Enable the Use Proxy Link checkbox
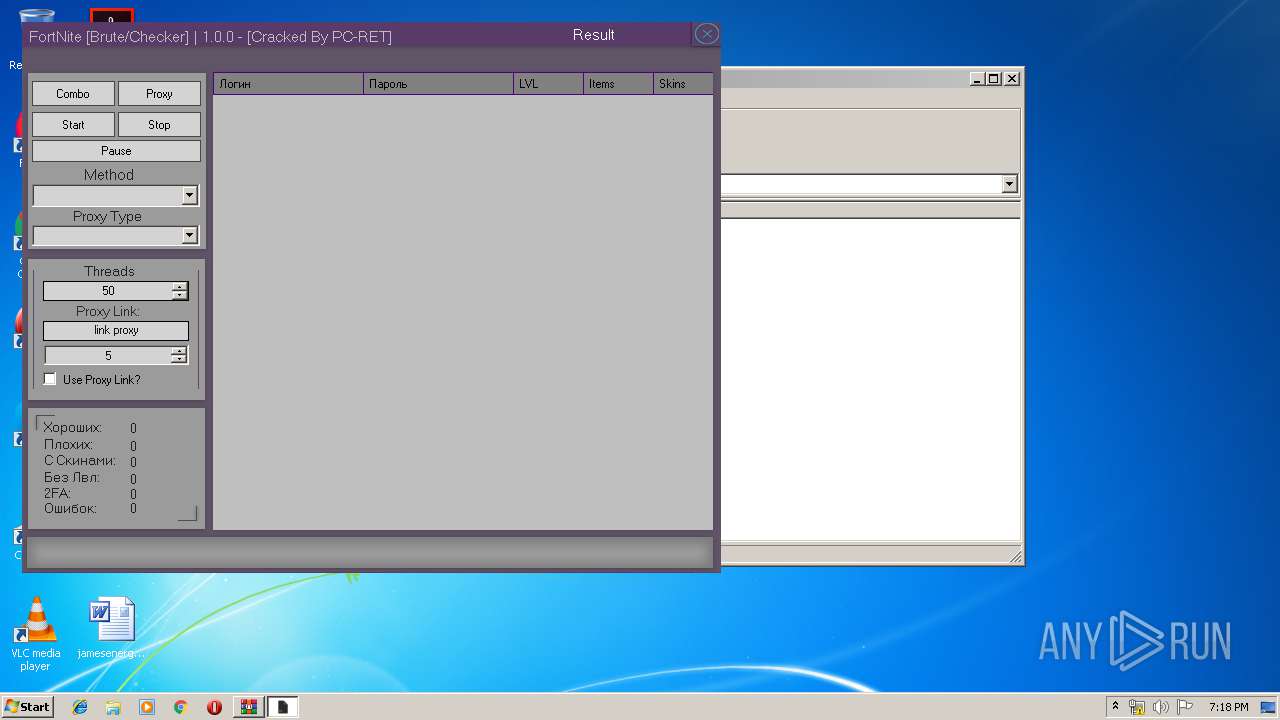The image size is (1280, 720). [x=50, y=380]
